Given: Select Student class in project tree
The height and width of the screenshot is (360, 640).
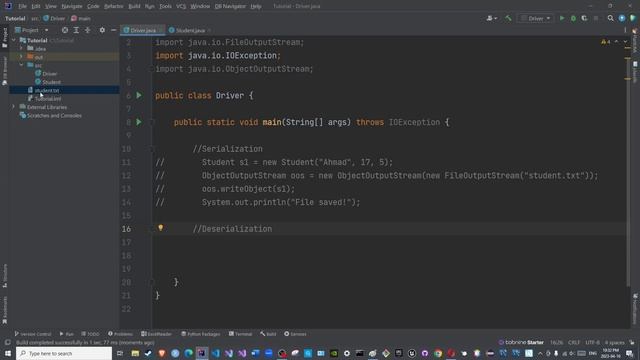Looking at the screenshot, I should coord(48,82).
